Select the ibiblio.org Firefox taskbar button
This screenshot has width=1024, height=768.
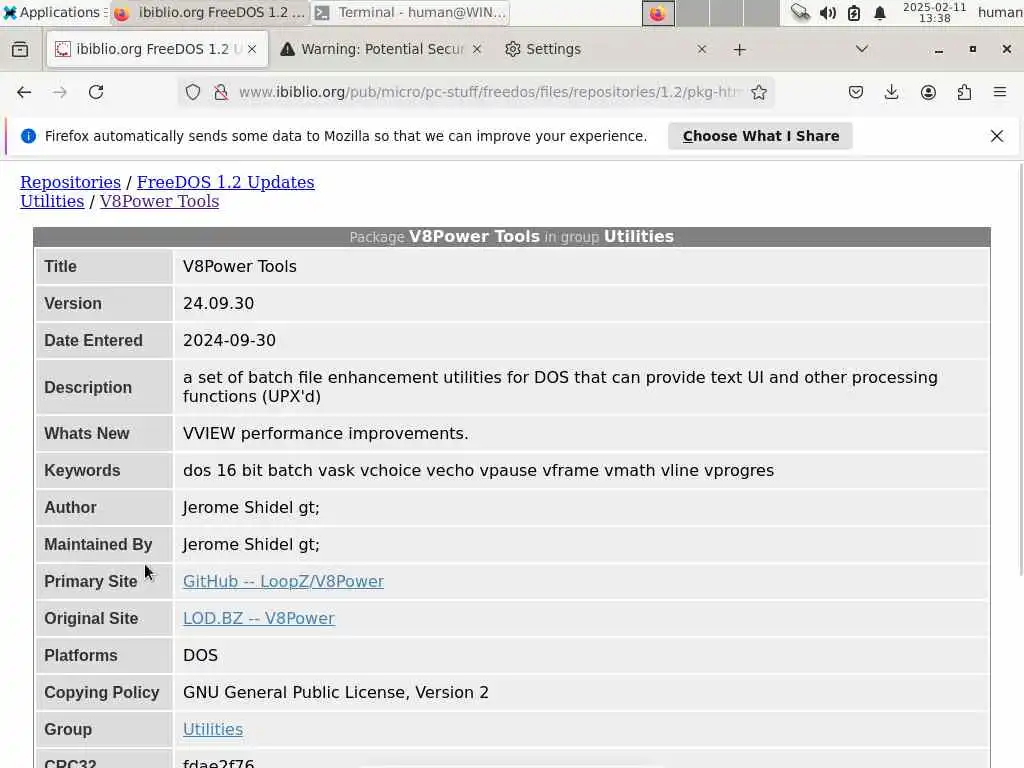click(x=210, y=12)
